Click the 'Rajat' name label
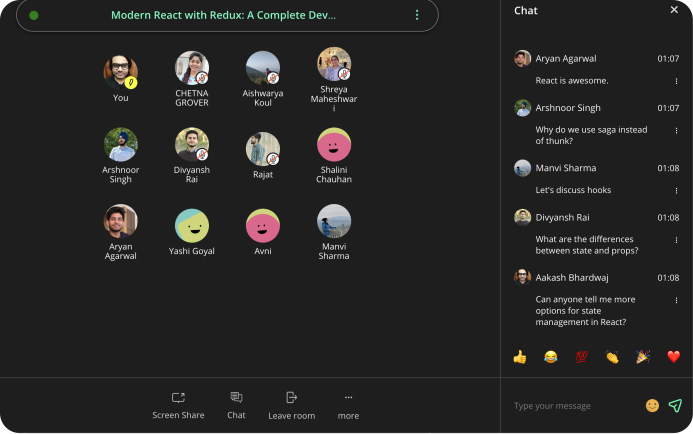The width and height of the screenshot is (693, 434). click(263, 175)
